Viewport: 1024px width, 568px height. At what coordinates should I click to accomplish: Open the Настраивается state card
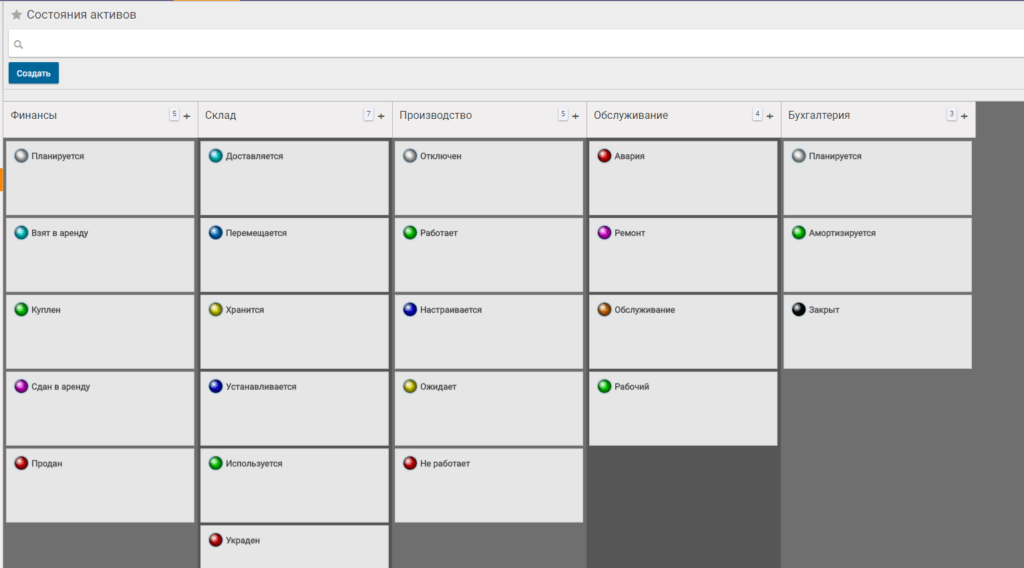point(488,332)
